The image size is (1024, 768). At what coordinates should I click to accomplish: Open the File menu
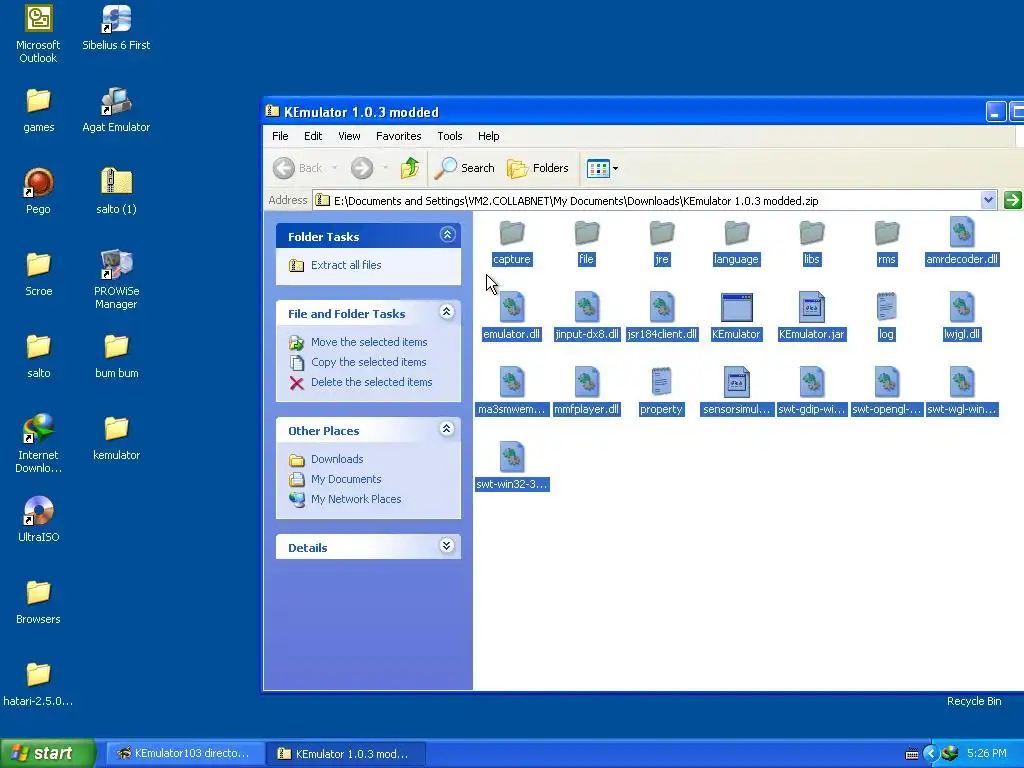280,136
